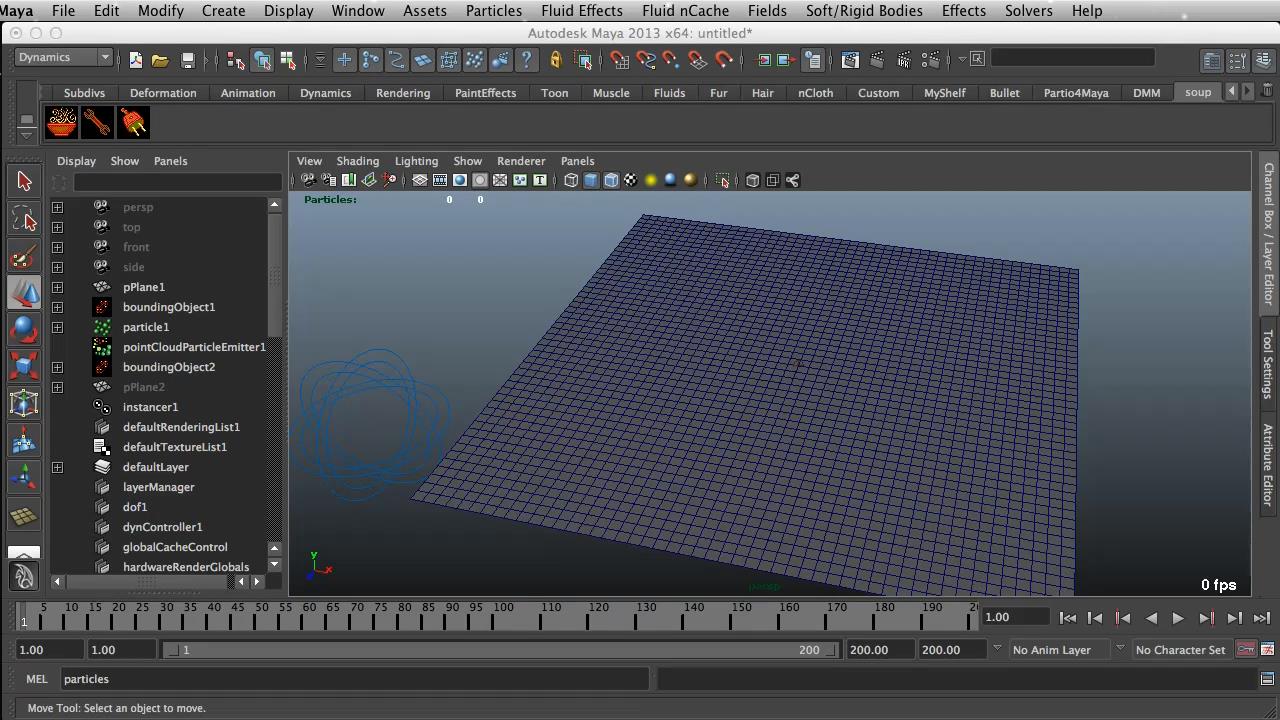Image resolution: width=1280 pixels, height=720 pixels.
Task: Activate the Rotate Tool in the toolbox
Action: (25, 330)
